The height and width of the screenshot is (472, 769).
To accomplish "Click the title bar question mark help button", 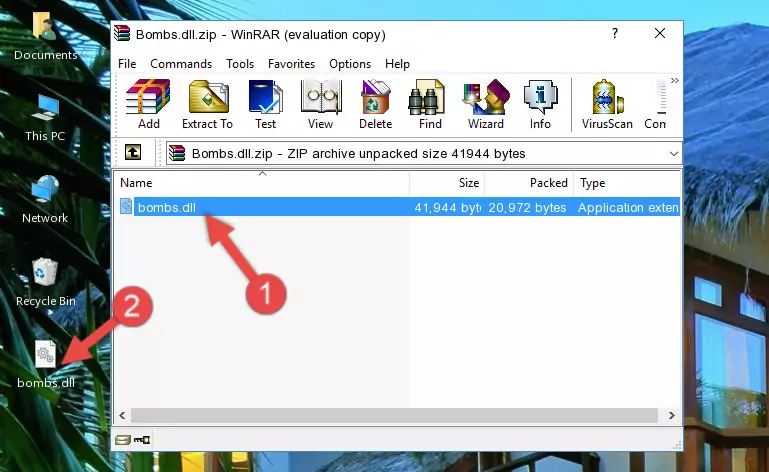I will click(x=615, y=33).
